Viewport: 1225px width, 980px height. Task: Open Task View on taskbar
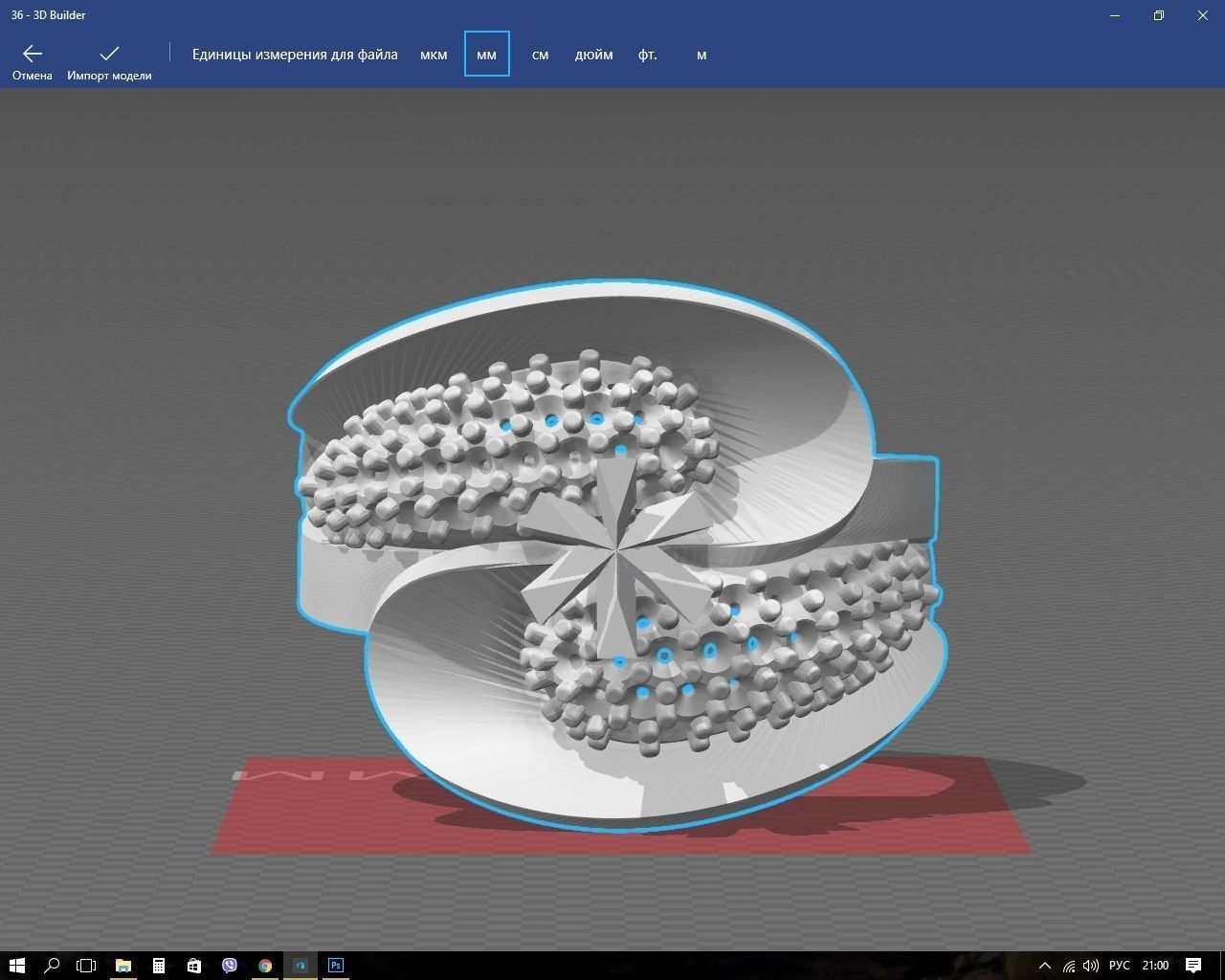tap(87, 965)
